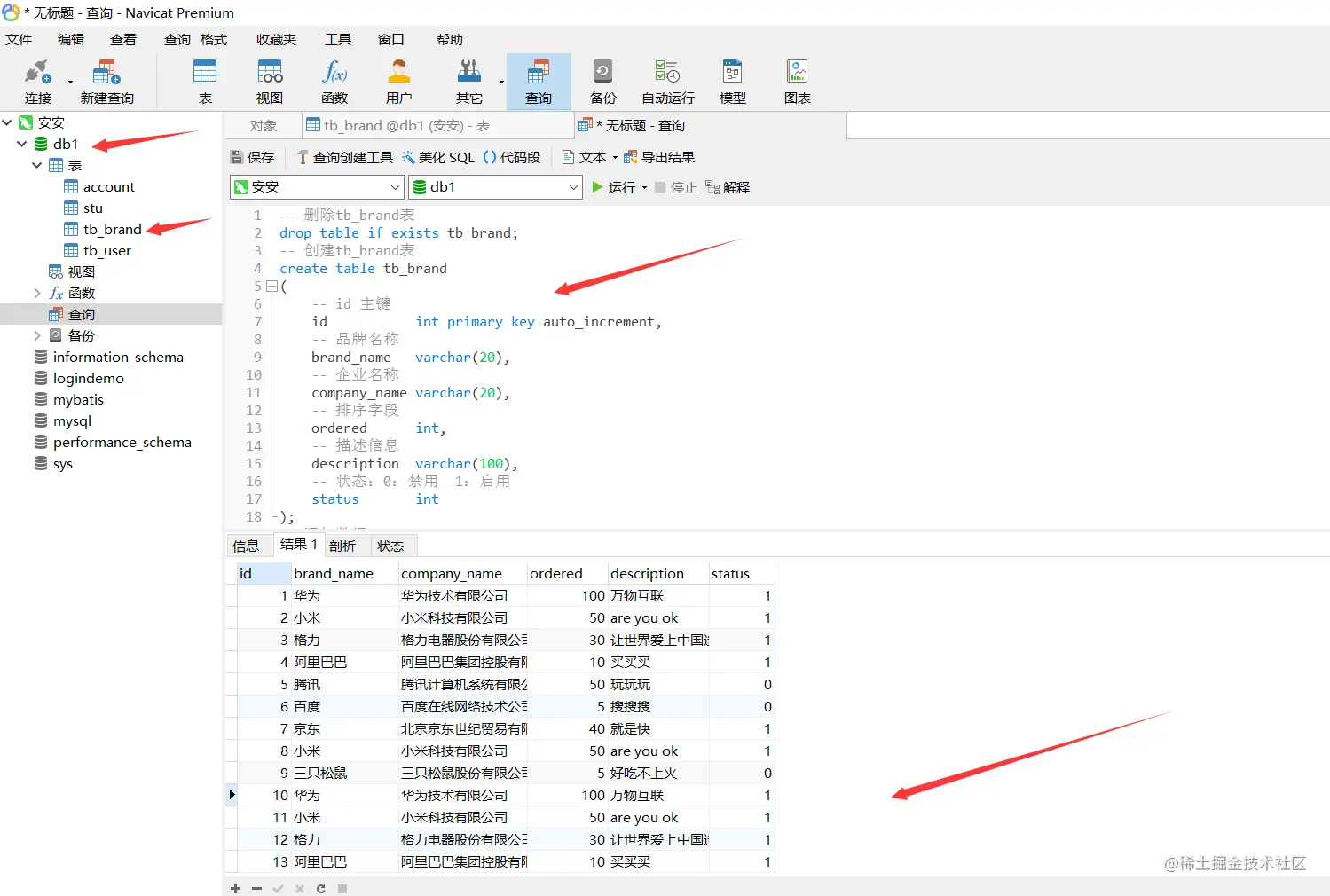Image resolution: width=1330 pixels, height=896 pixels.
Task: Click the 三只松鼠 brand_name cell
Action: click(x=345, y=774)
